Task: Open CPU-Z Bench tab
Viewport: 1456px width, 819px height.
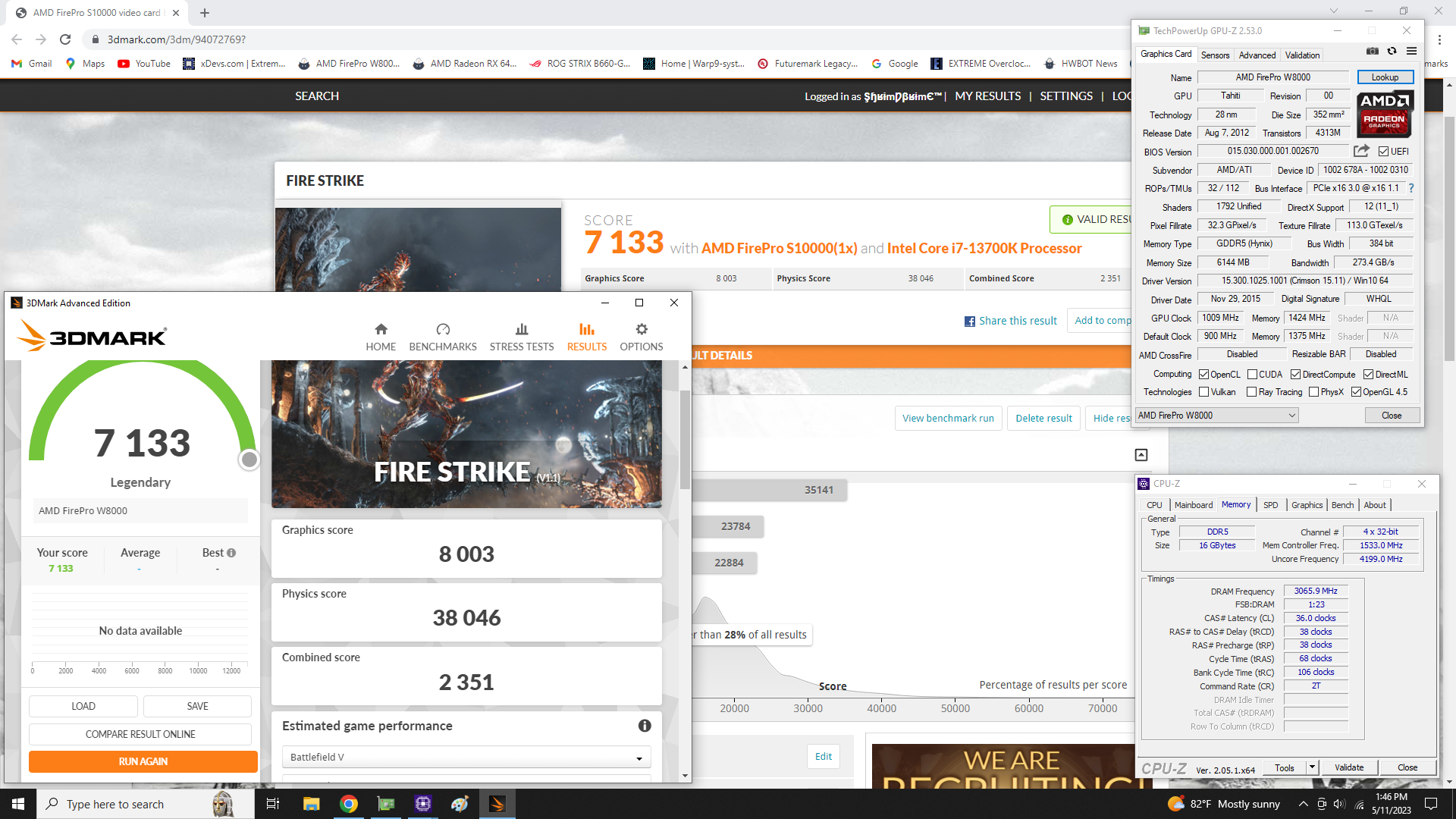Action: 1342,505
